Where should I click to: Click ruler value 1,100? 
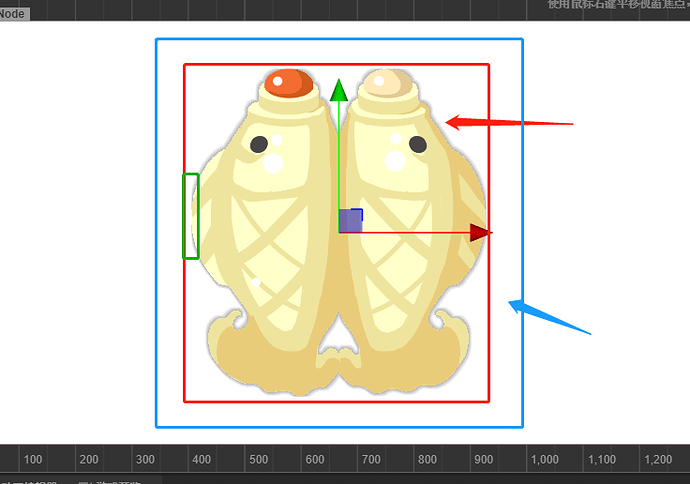(x=602, y=460)
